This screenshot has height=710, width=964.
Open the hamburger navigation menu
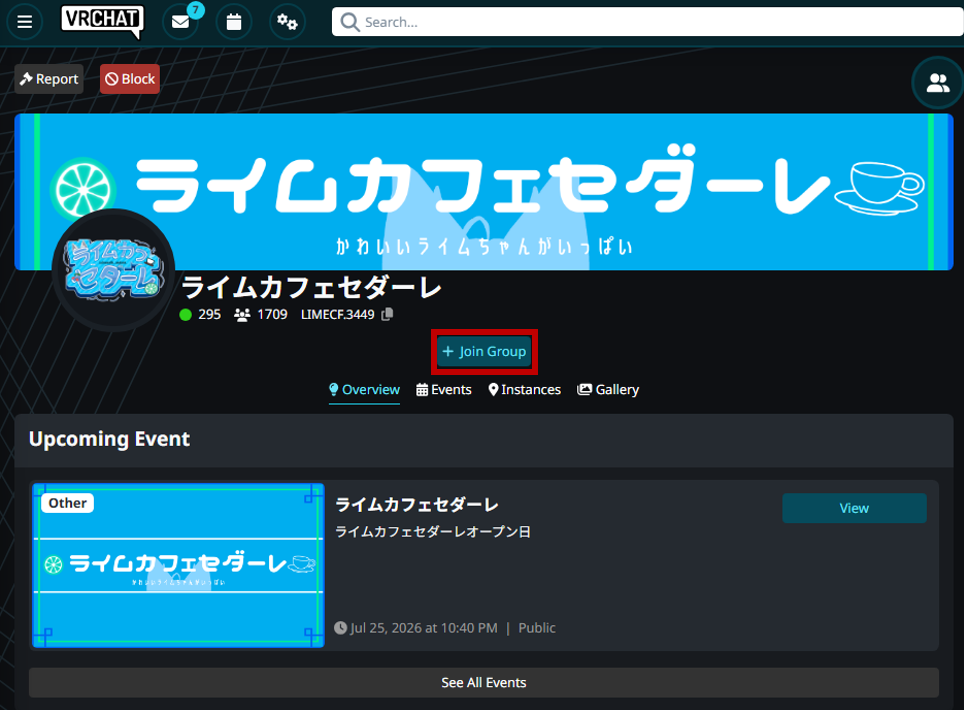(25, 22)
